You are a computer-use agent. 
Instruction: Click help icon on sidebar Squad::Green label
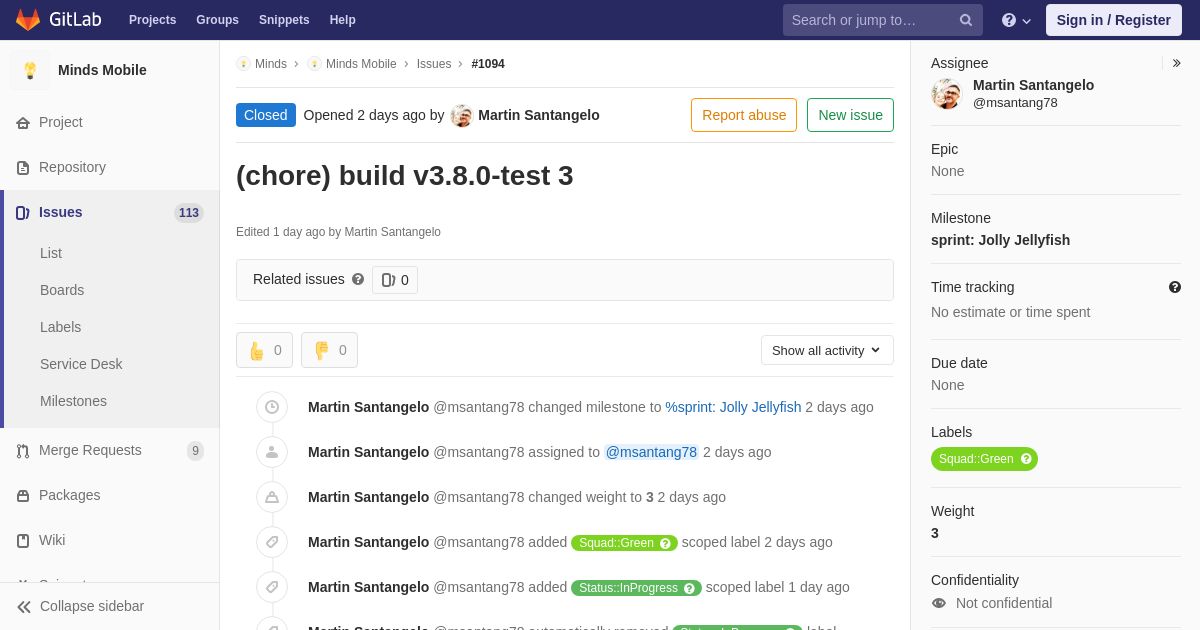[x=1026, y=459]
